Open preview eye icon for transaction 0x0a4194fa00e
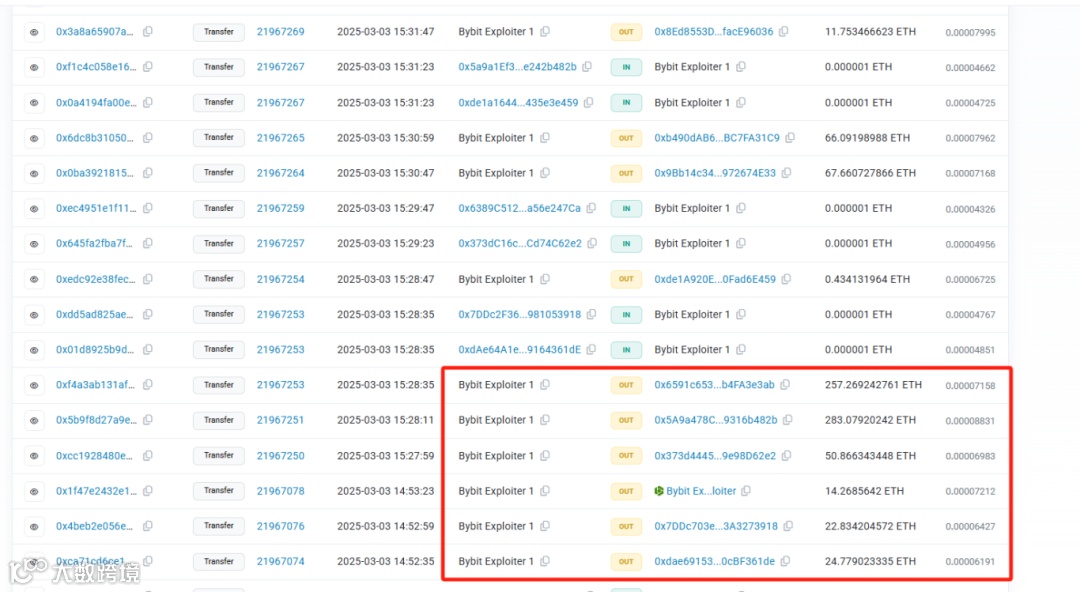This screenshot has width=1080, height=592. [34, 103]
